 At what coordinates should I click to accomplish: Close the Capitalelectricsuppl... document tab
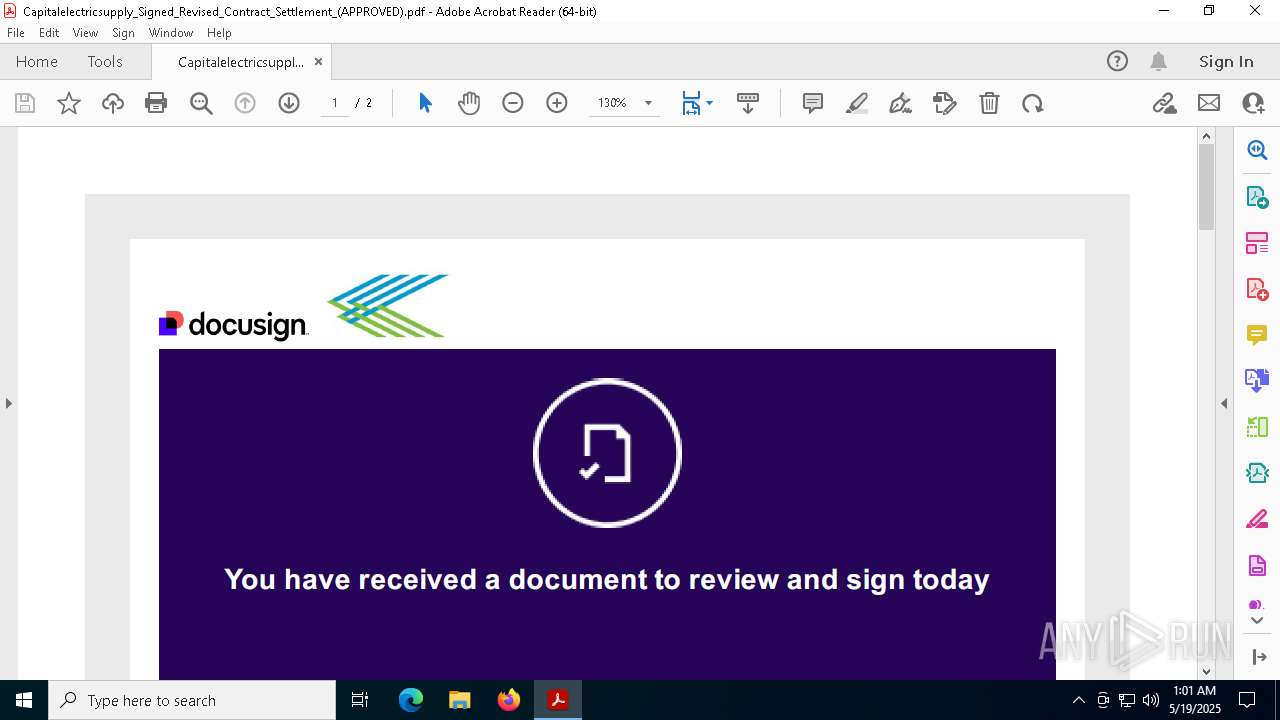[x=318, y=61]
